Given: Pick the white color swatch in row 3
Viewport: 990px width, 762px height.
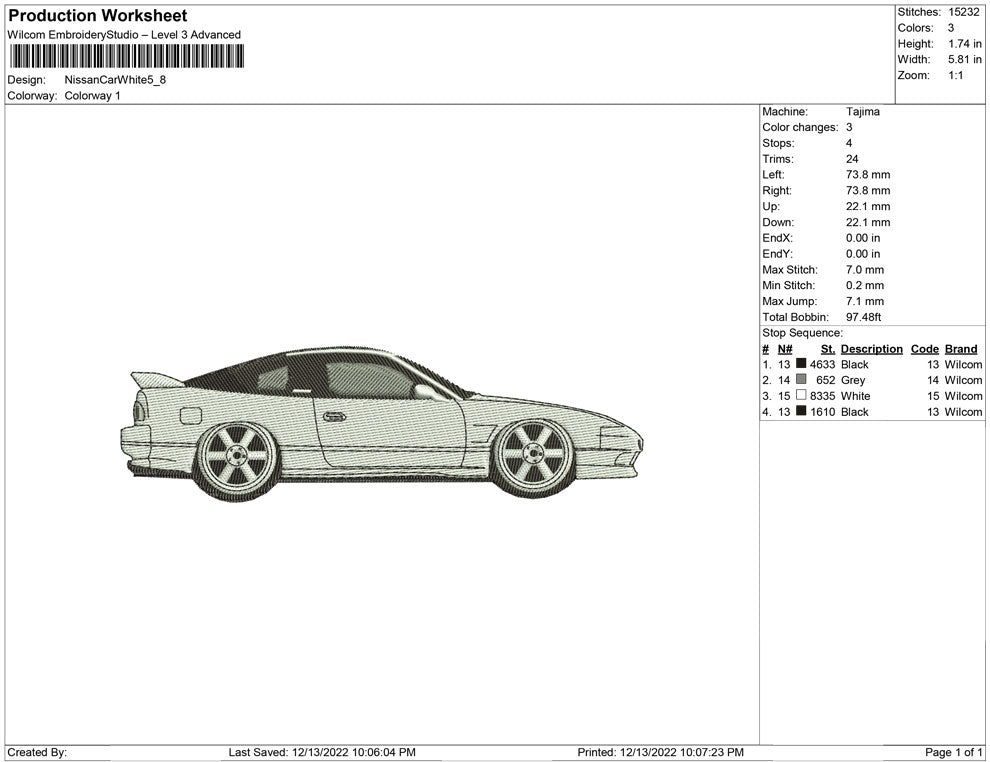Looking at the screenshot, I should point(801,396).
